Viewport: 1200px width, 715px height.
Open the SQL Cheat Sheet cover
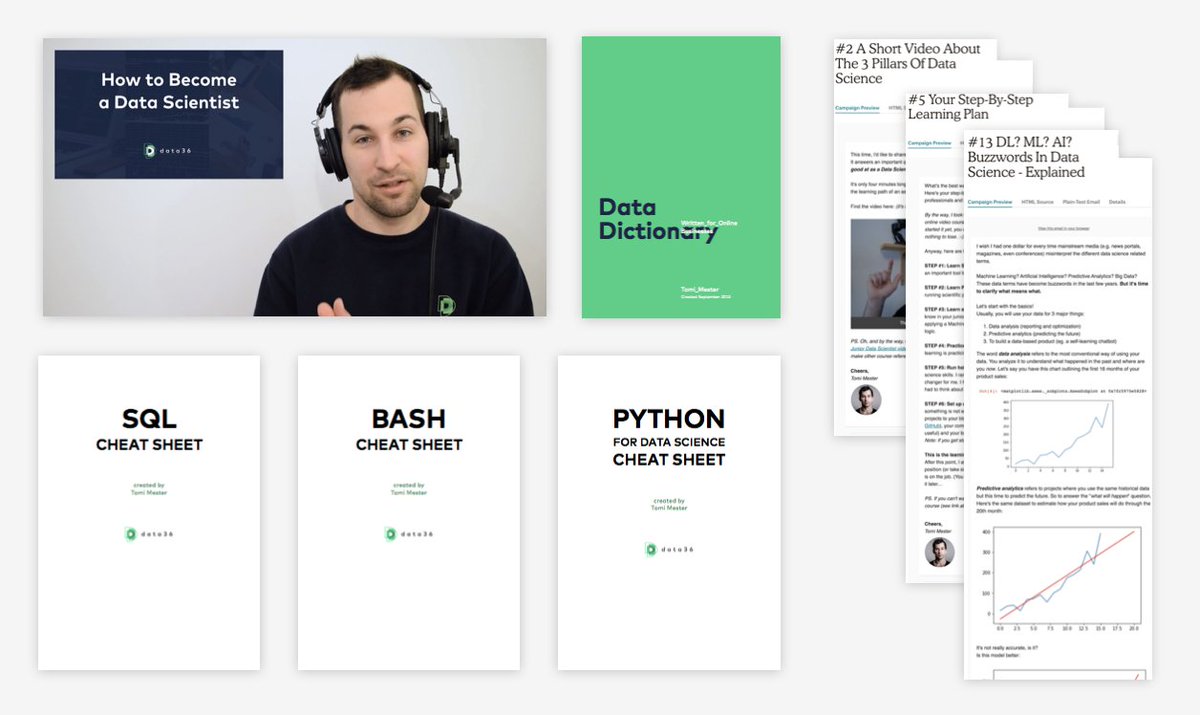pos(149,512)
